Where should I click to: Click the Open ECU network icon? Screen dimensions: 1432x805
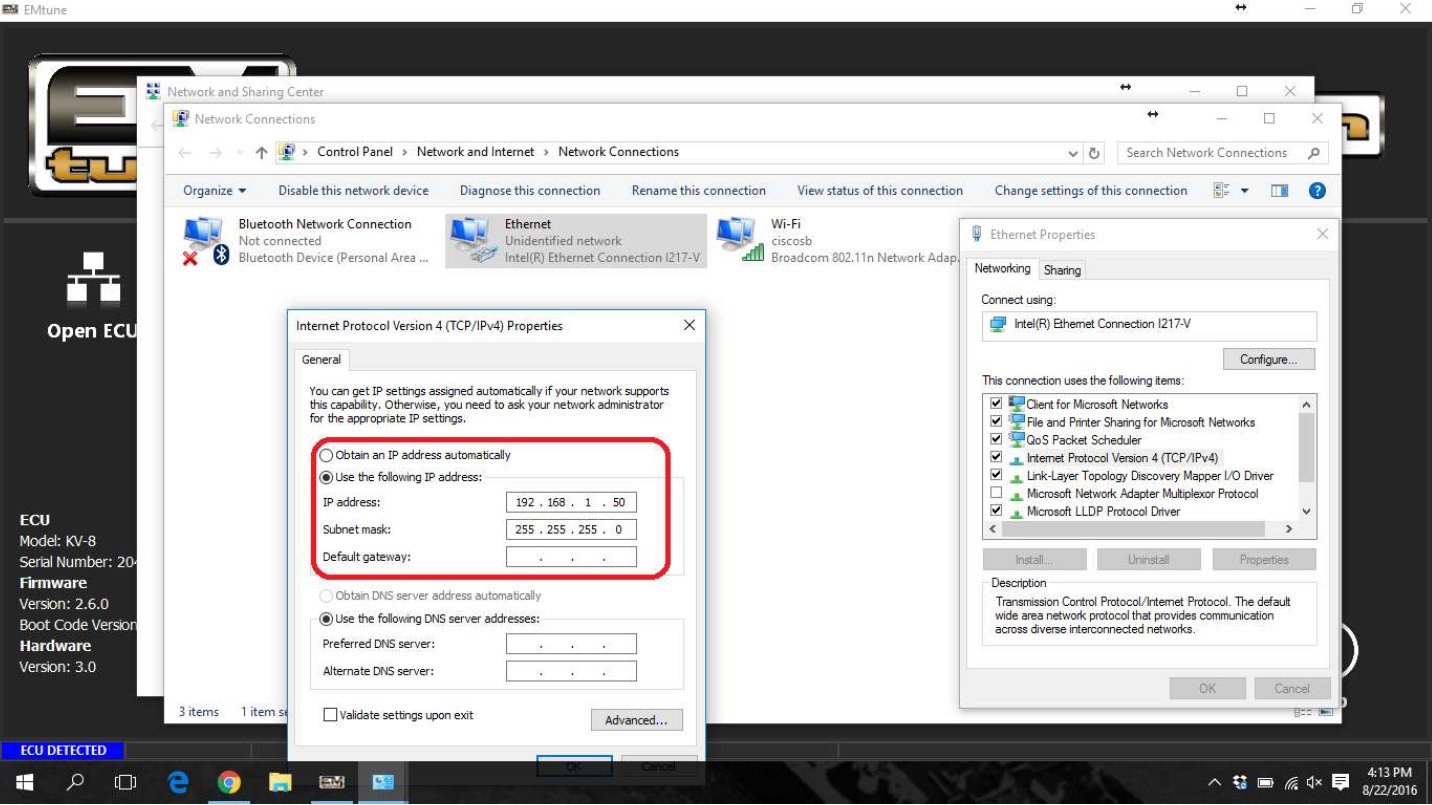[x=93, y=278]
